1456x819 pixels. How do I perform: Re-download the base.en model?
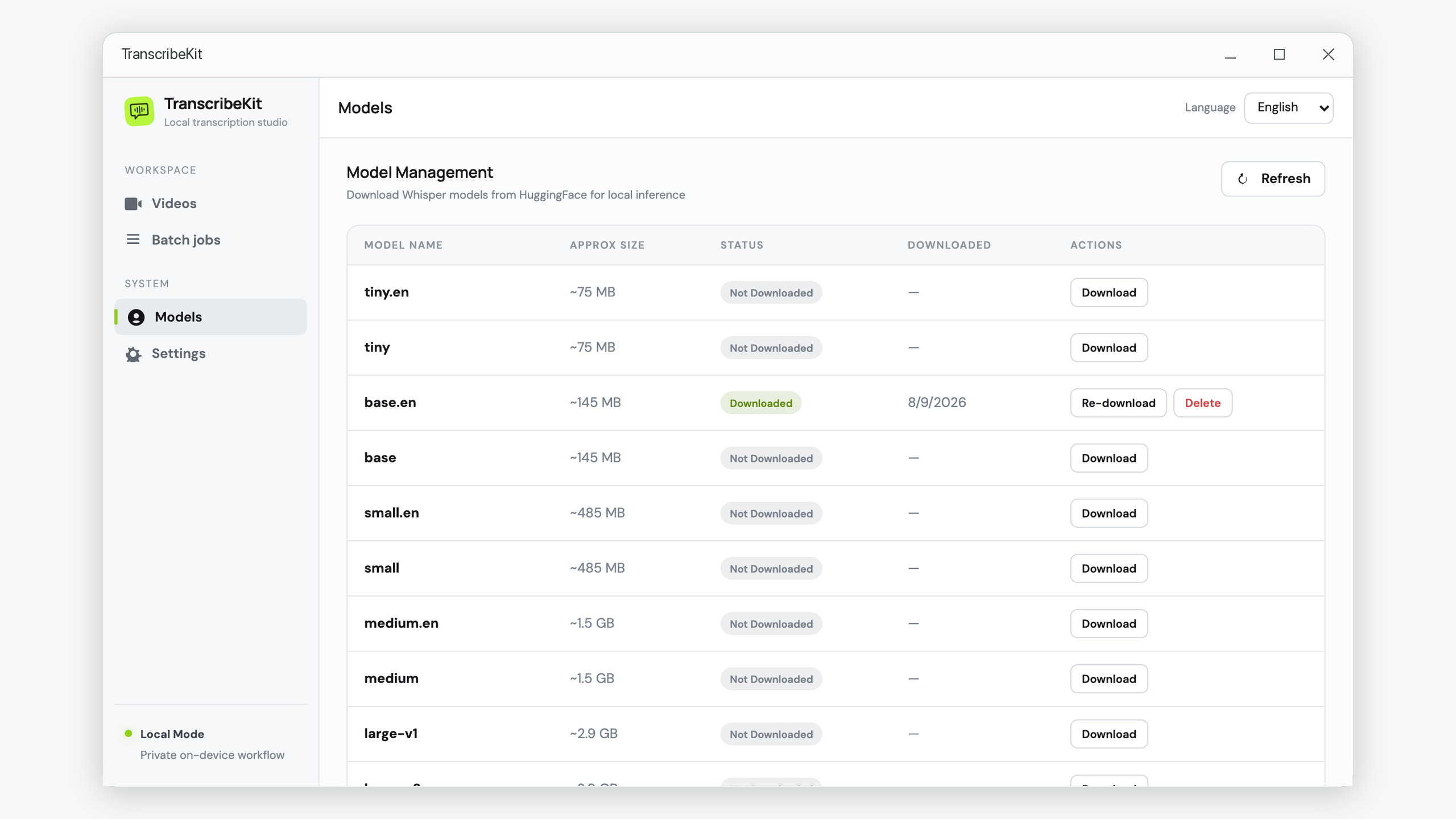coord(1118,403)
